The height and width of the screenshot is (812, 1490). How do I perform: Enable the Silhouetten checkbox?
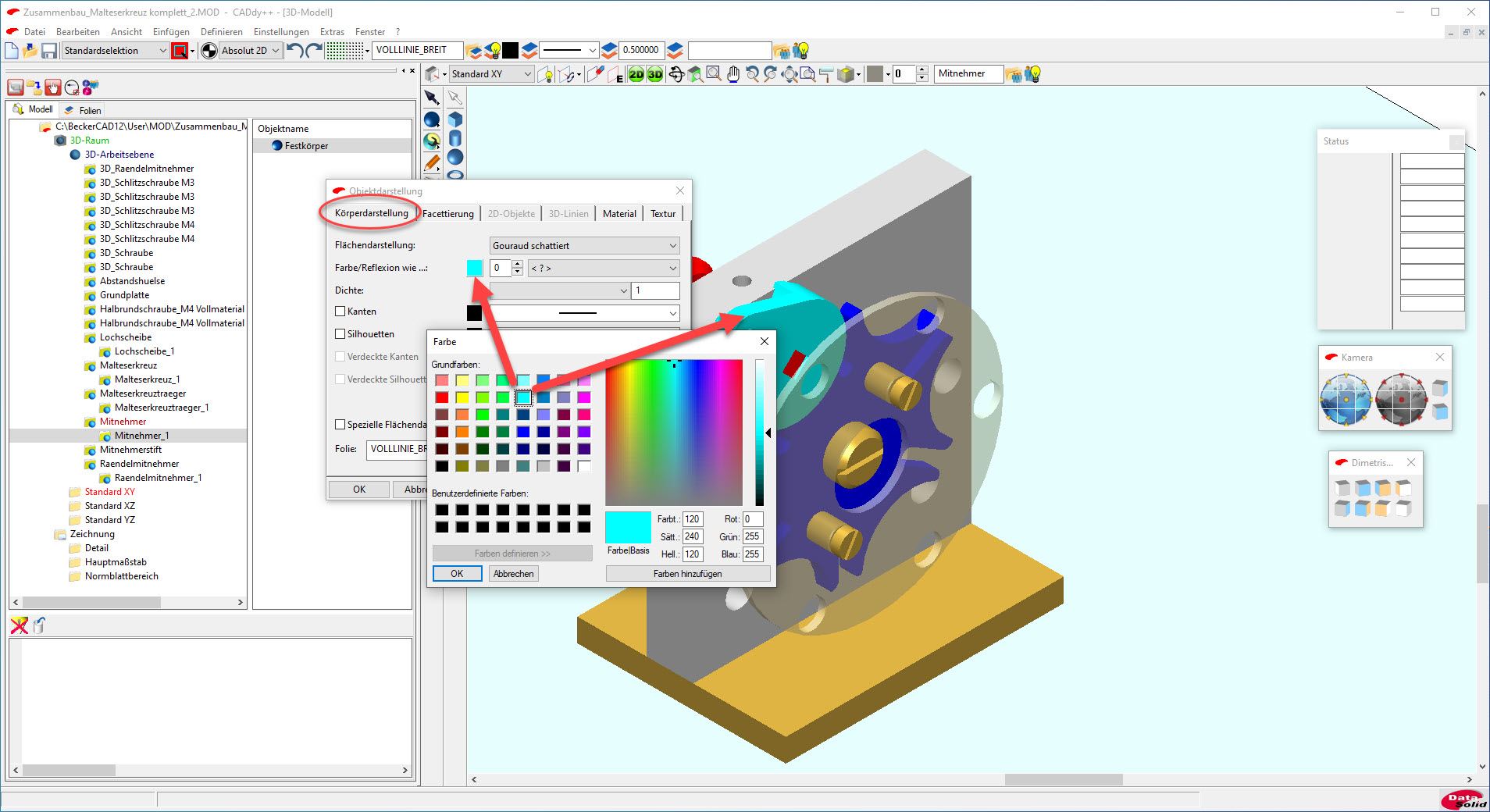(340, 333)
